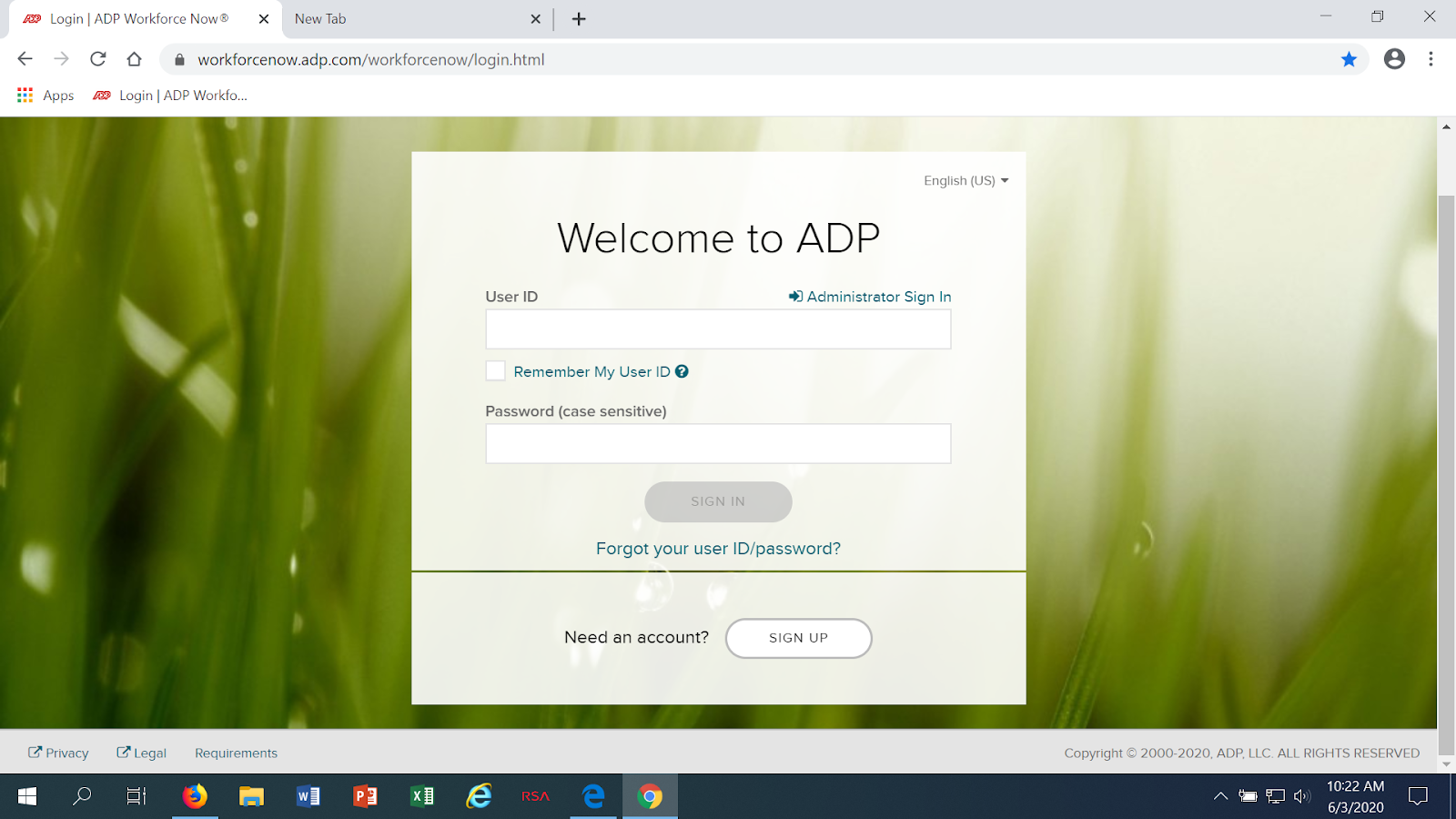Focus the Password input field
Viewport: 1456px width, 819px height.
(x=718, y=444)
